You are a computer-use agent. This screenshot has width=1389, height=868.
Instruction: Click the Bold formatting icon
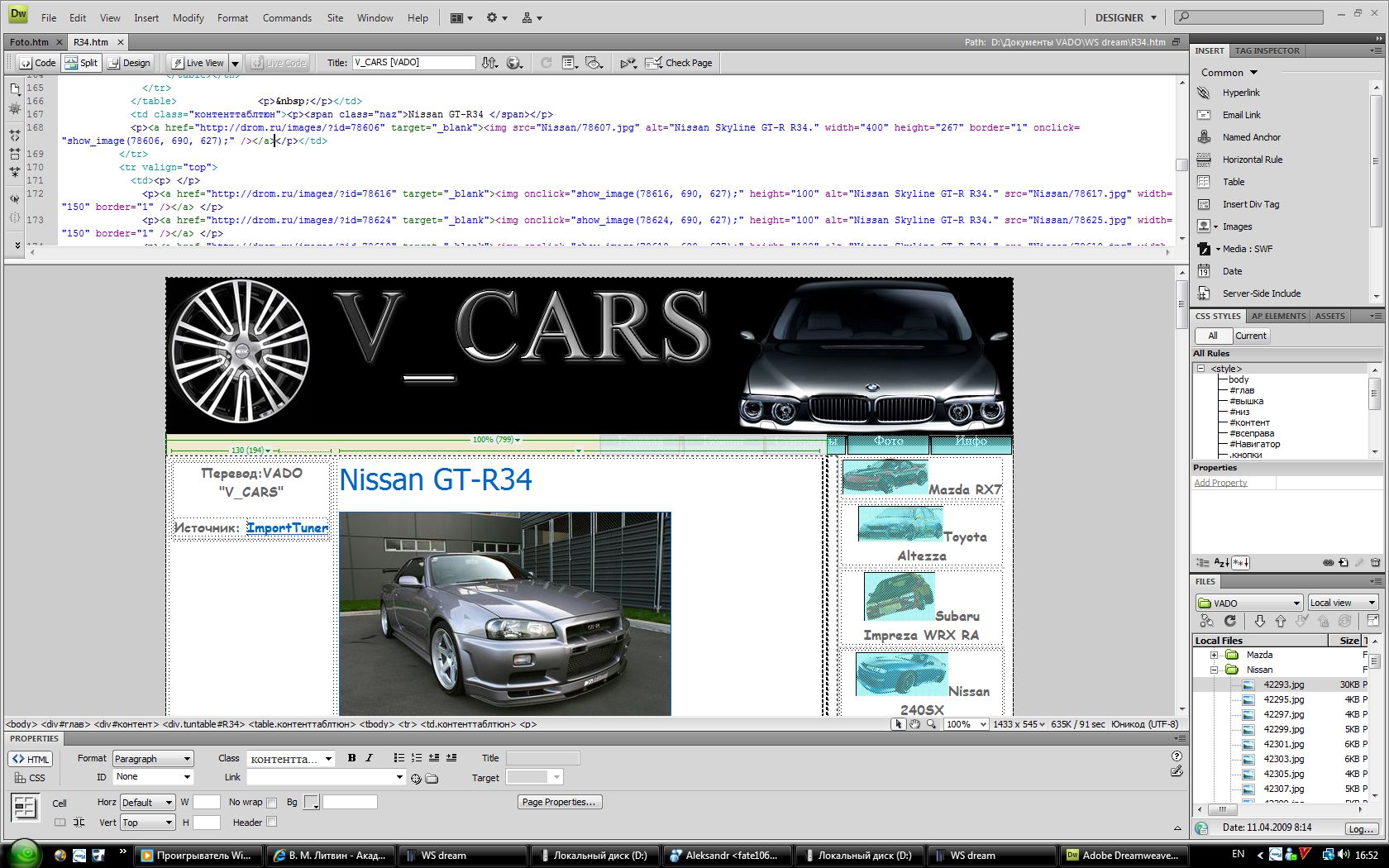point(351,758)
